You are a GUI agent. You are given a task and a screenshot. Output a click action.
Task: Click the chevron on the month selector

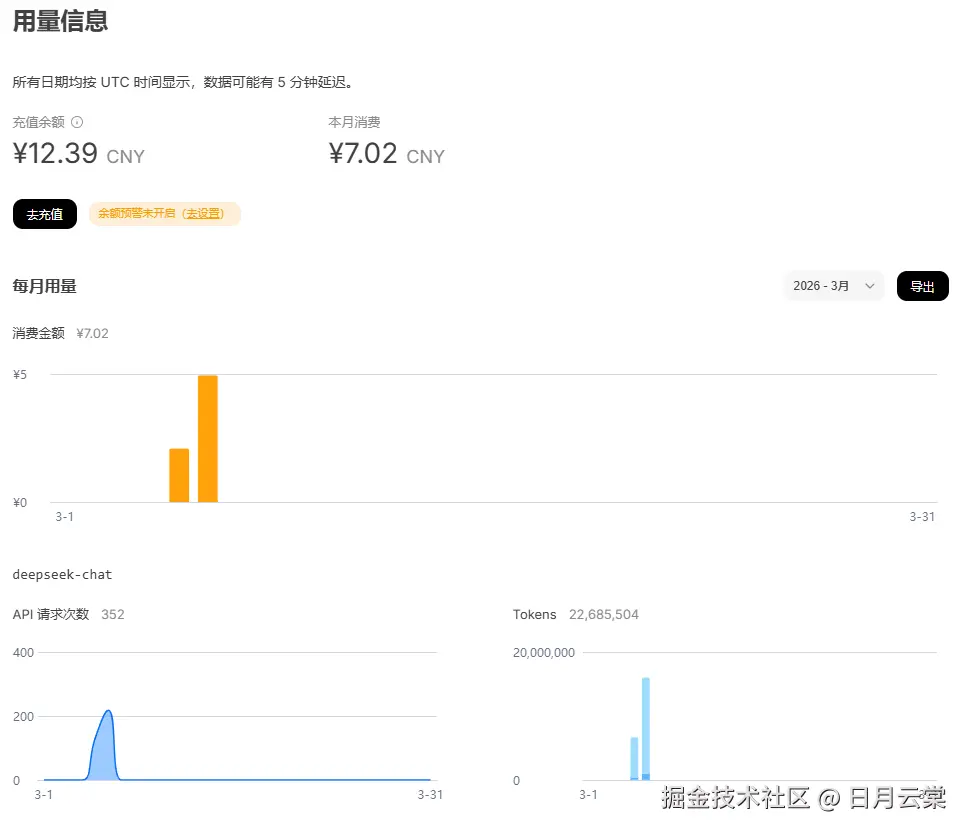(869, 286)
